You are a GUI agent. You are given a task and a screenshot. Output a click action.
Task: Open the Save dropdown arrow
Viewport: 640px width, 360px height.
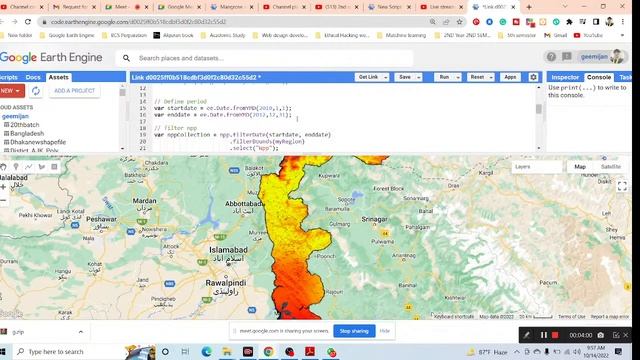tap(419, 77)
